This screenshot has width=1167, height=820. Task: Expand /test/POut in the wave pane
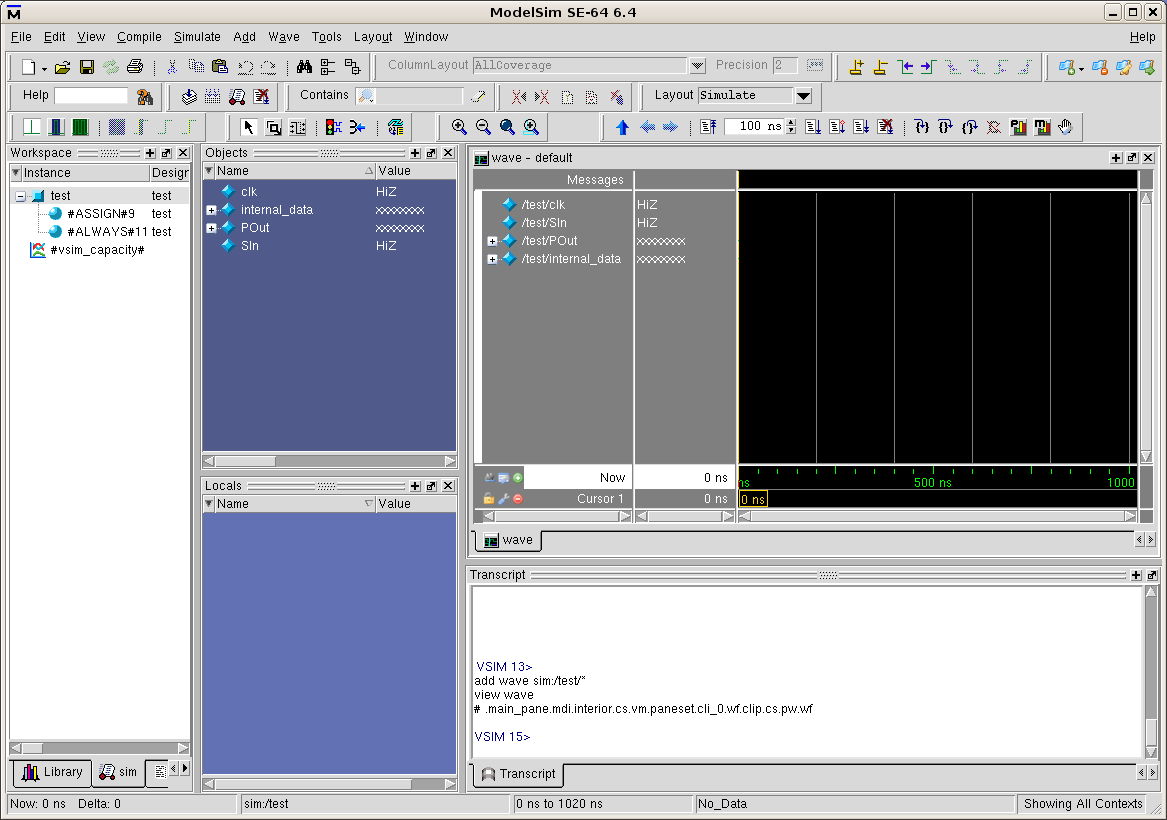(492, 241)
